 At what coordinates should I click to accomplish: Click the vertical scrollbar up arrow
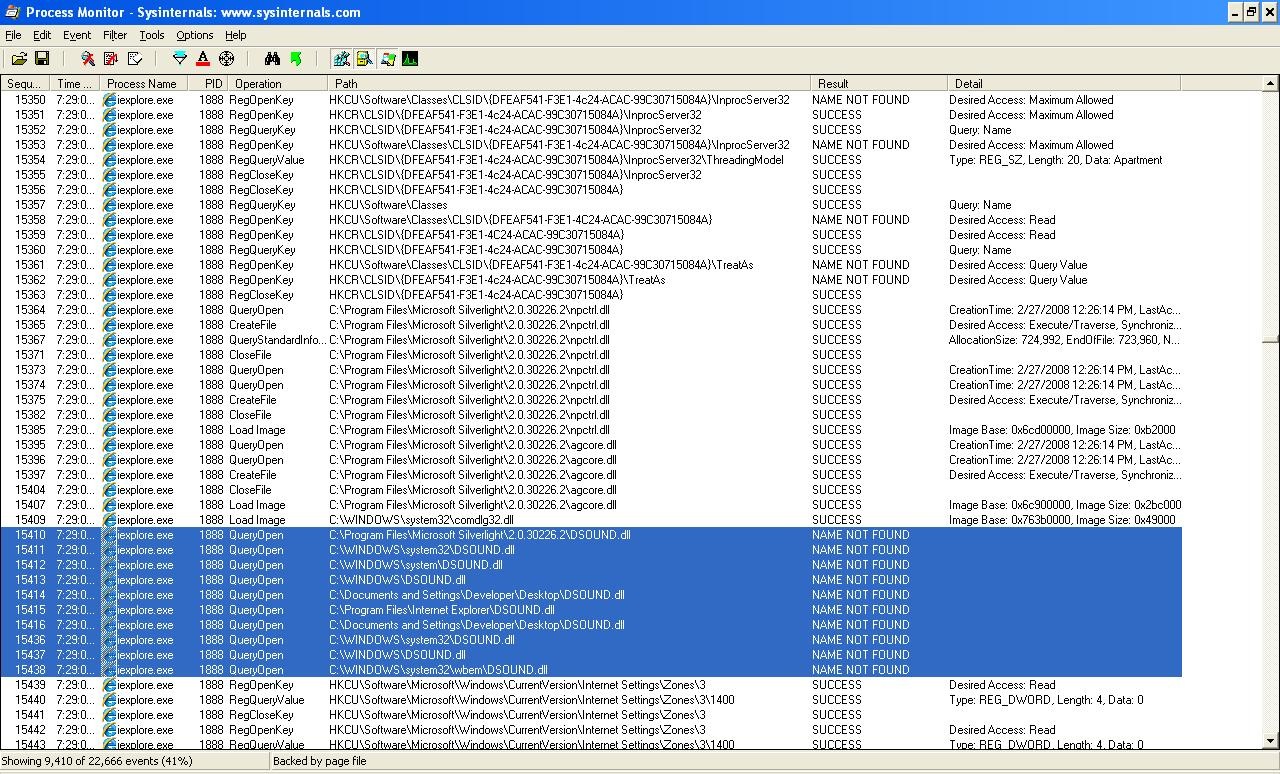click(1271, 84)
